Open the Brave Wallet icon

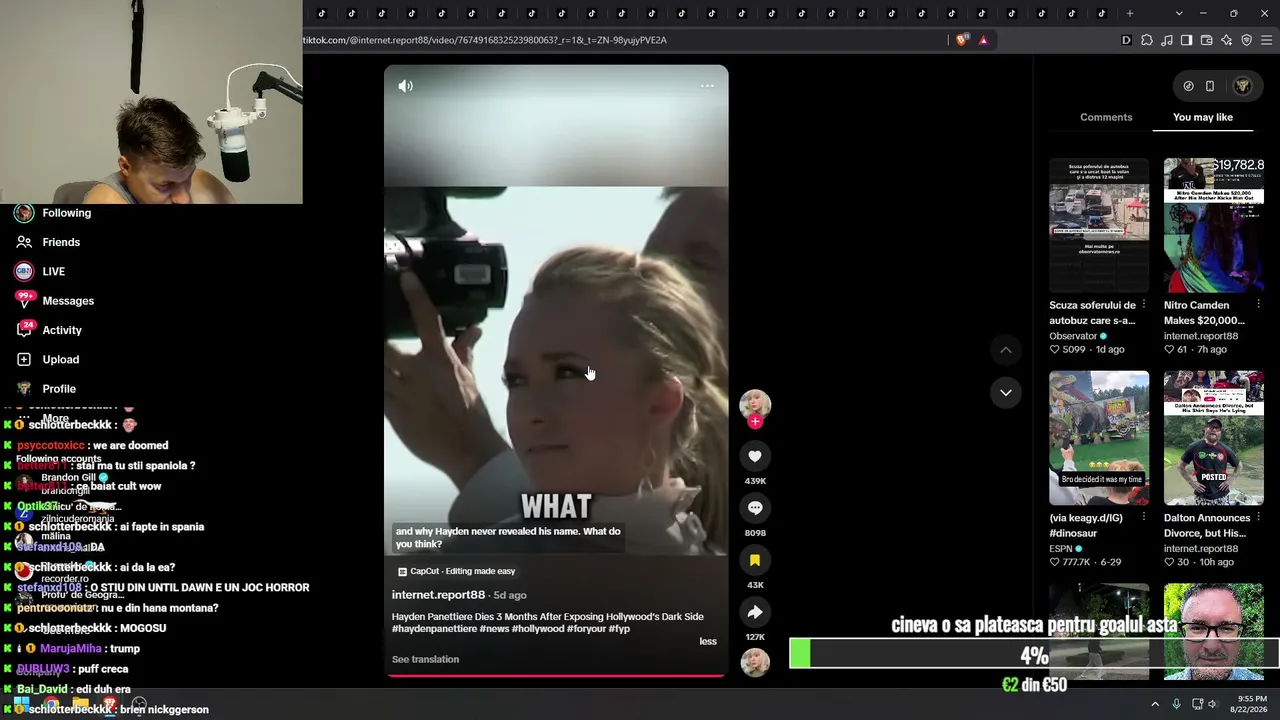point(1206,40)
